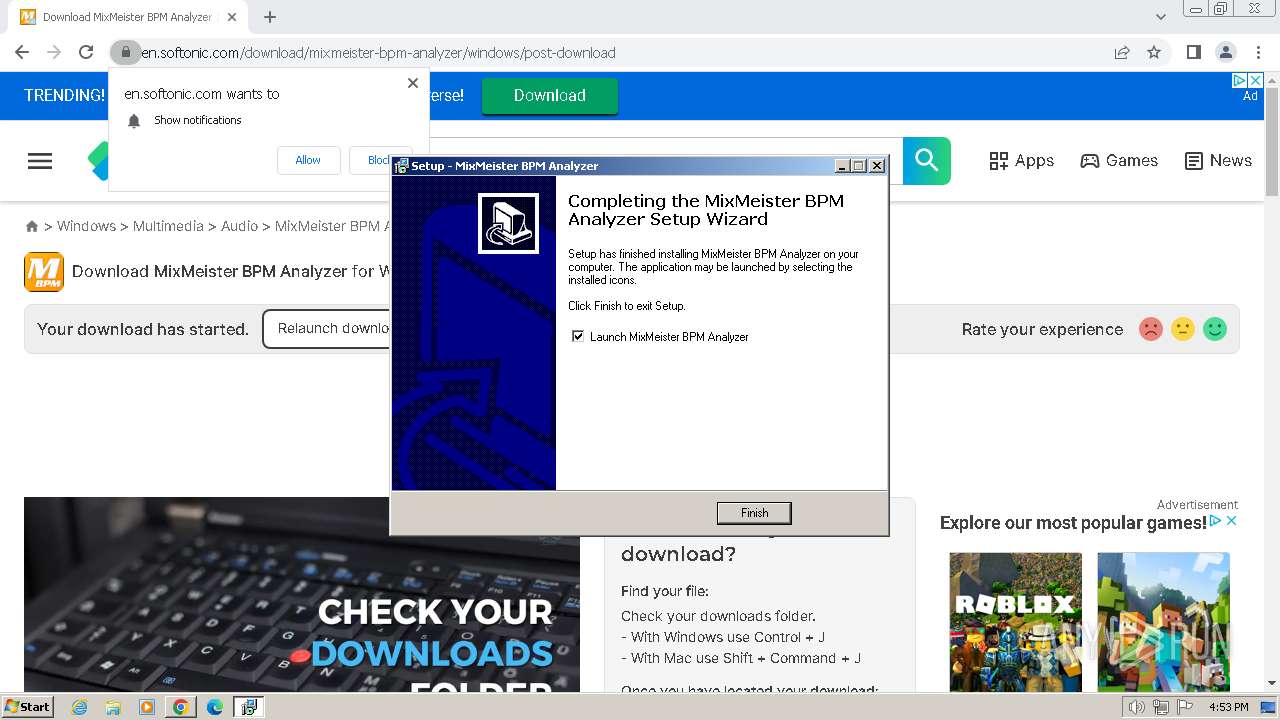Click the 4:53 PM clock
This screenshot has width=1280, height=720.
1229,707
